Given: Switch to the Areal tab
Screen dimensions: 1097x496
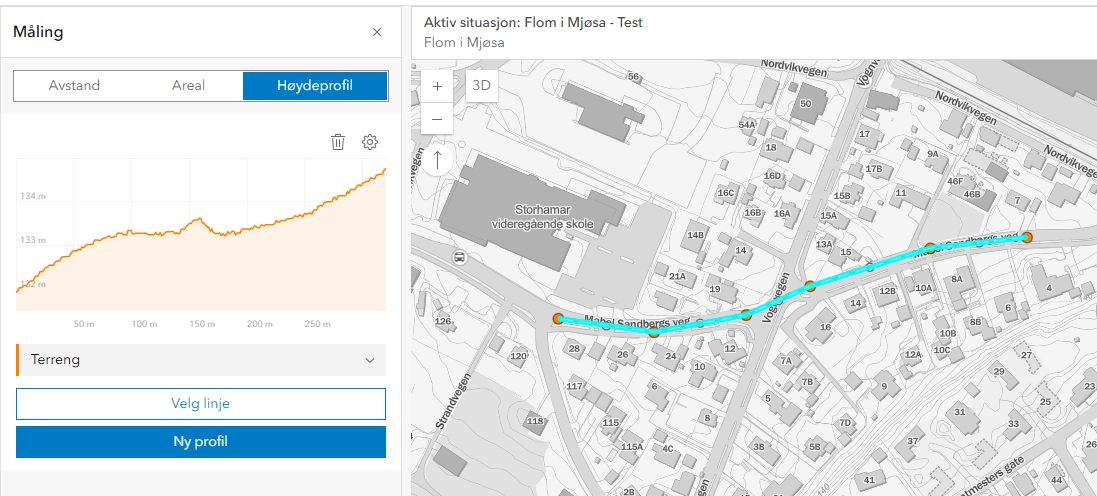Looking at the screenshot, I should [x=188, y=85].
